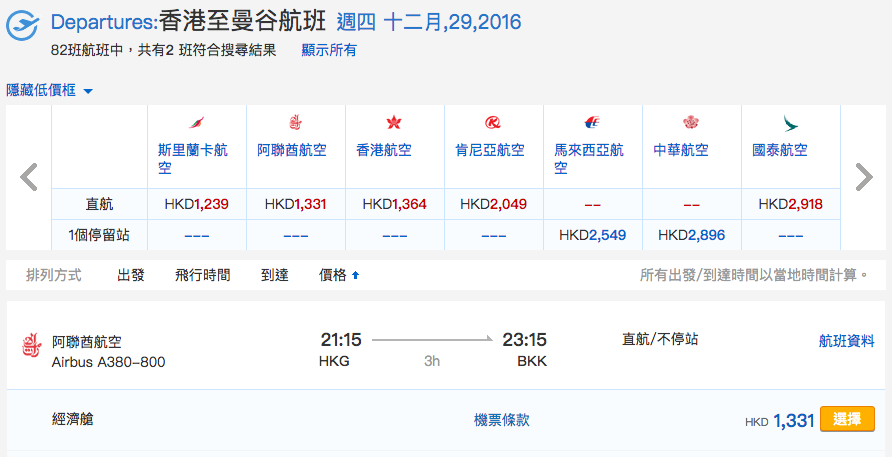Show more airlines with right chevron

tap(864, 177)
